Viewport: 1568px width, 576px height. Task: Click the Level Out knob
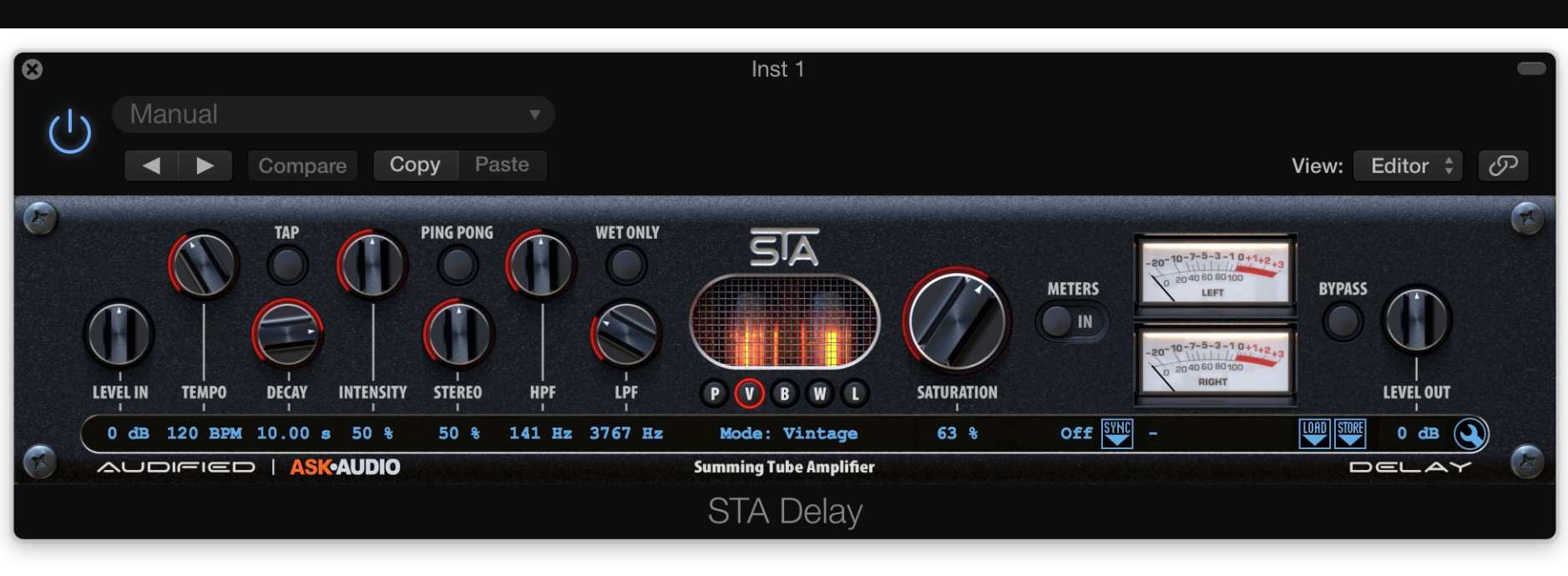coord(1416,320)
